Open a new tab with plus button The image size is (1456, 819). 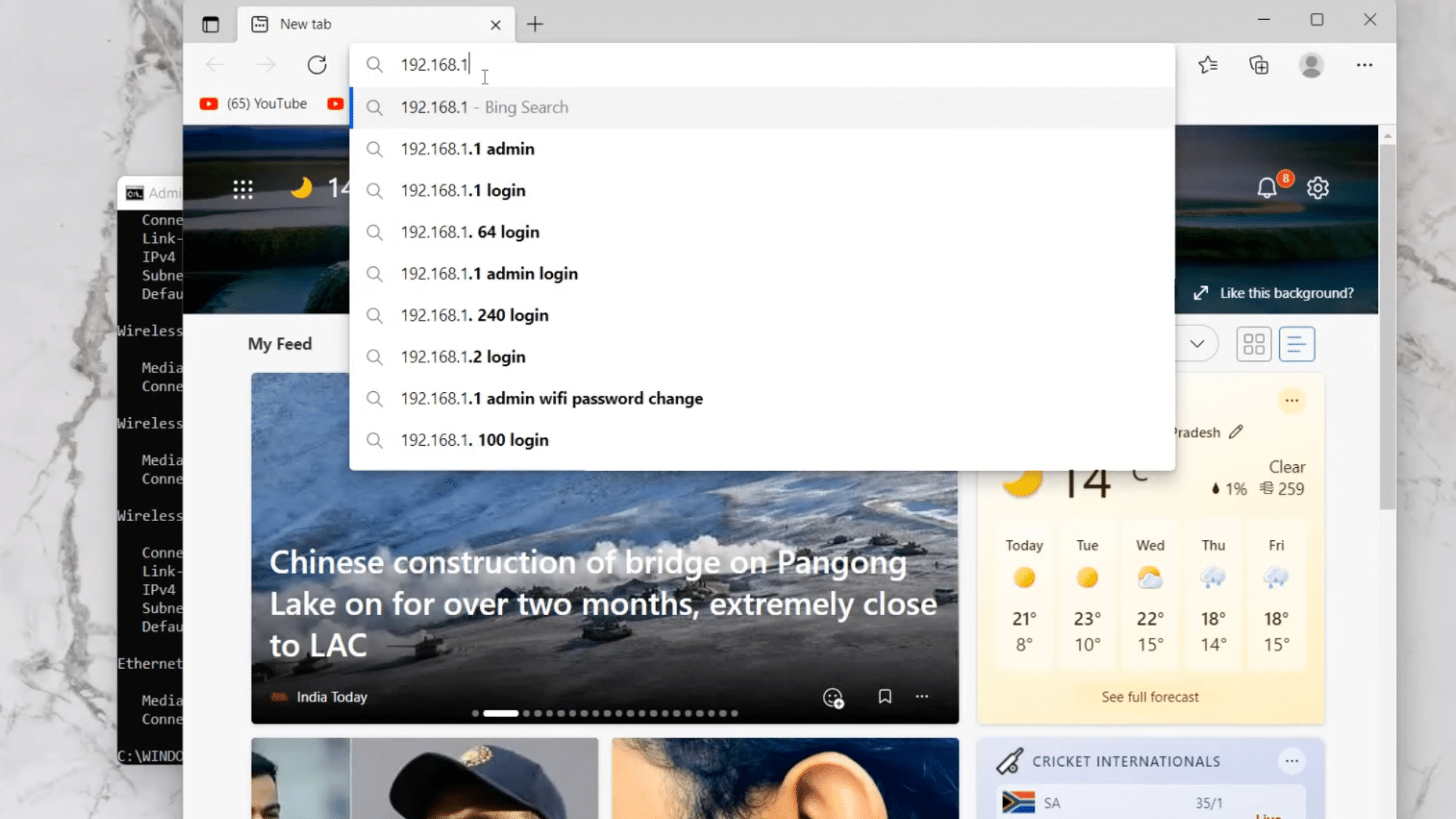535,24
